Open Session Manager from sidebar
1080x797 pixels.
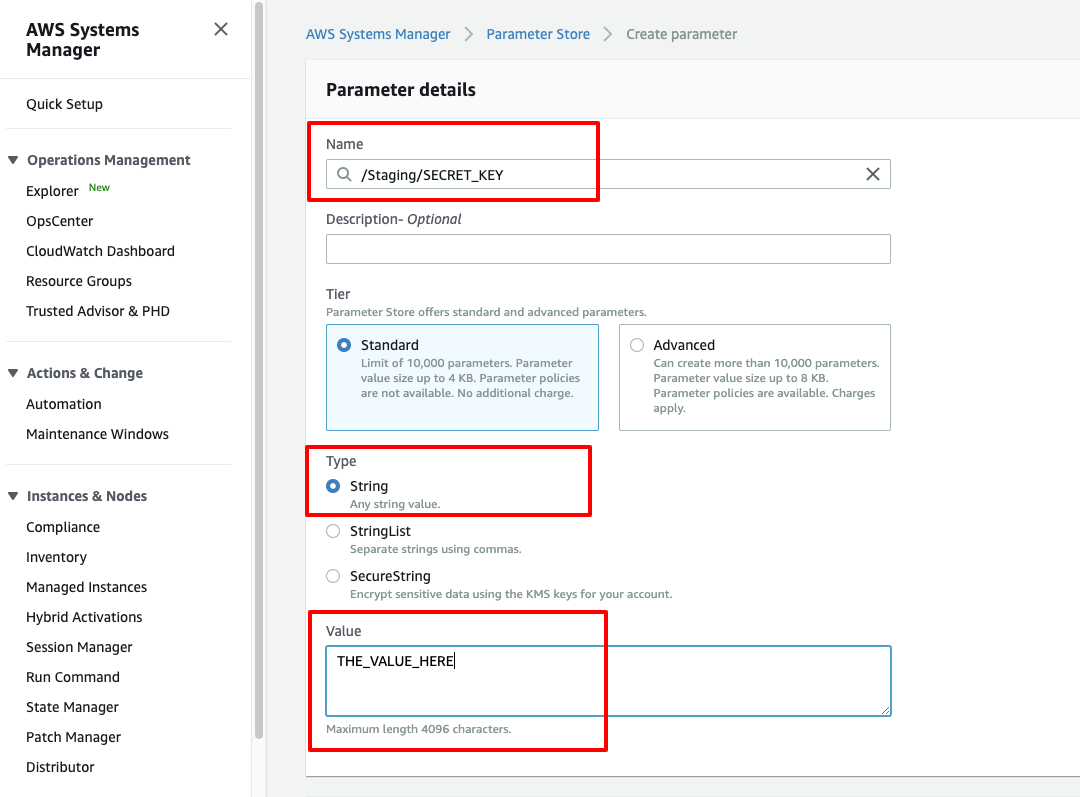[79, 647]
